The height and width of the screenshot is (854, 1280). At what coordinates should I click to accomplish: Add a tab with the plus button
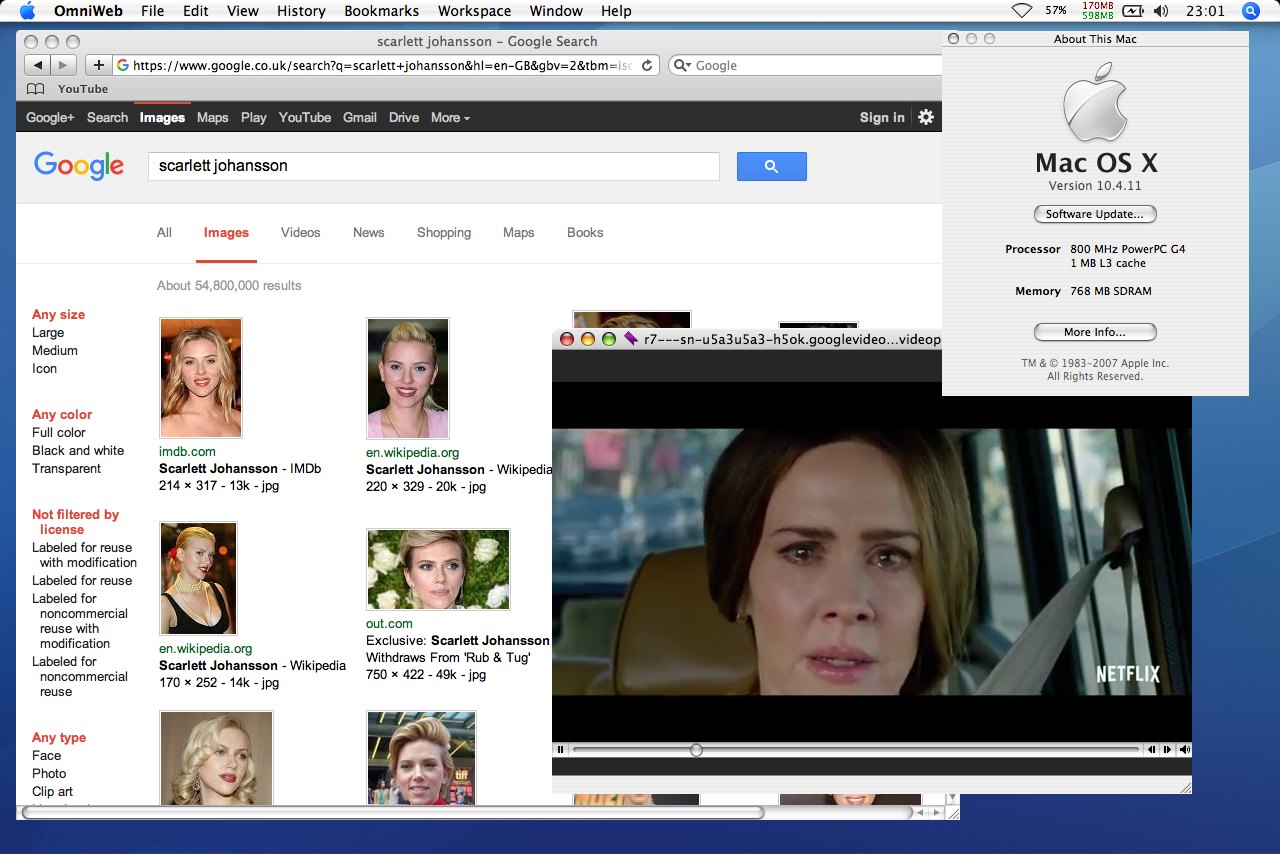[x=99, y=65]
